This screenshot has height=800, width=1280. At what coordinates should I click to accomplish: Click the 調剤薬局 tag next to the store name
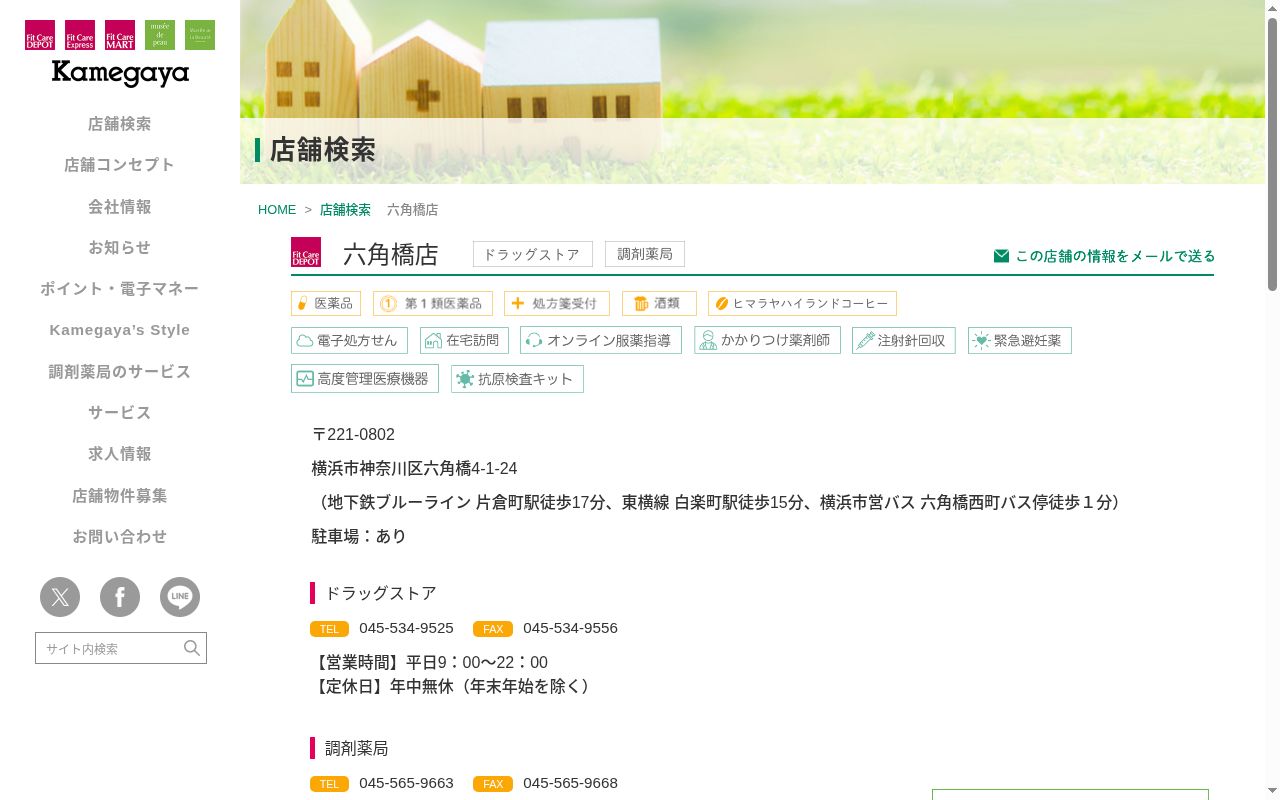pos(645,254)
